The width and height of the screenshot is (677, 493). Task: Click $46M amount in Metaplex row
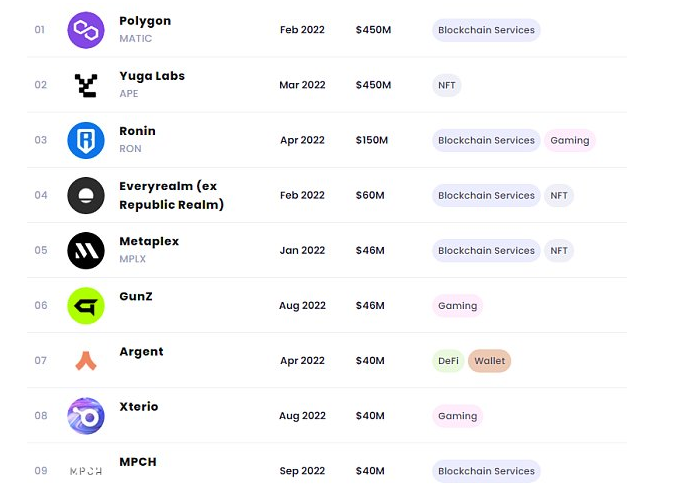[370, 250]
